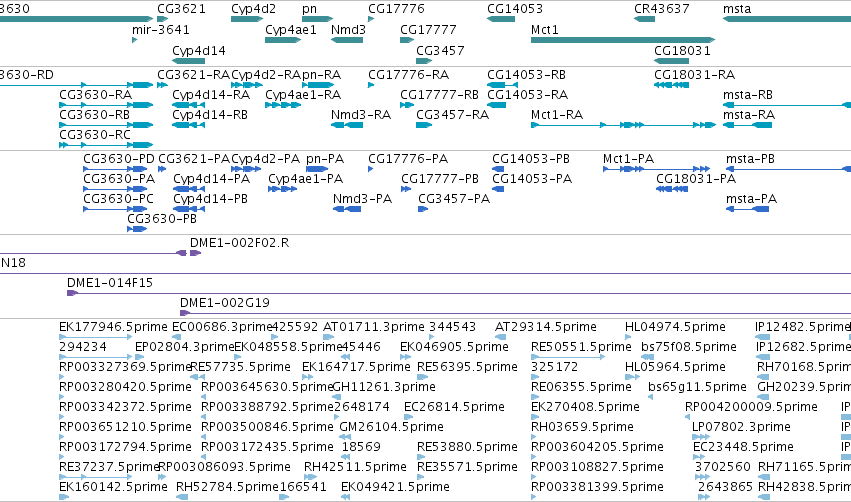Select the msta-PB protein label

[751, 158]
